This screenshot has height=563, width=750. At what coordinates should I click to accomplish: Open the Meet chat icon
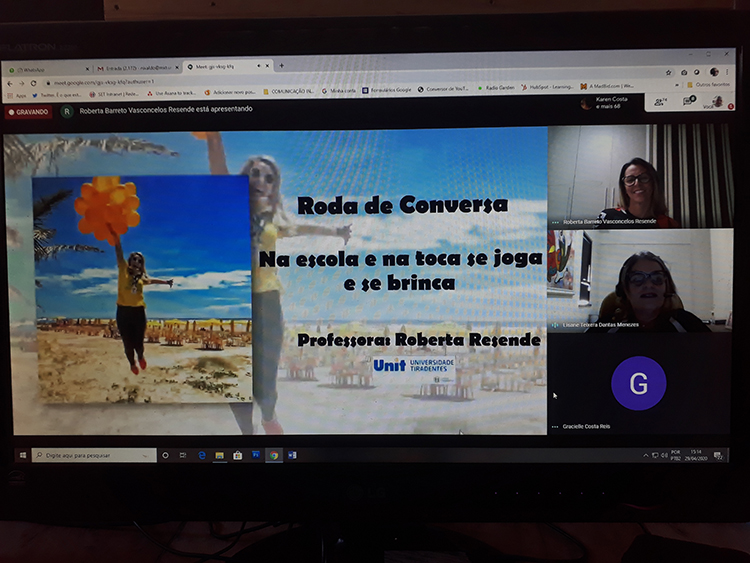click(x=688, y=102)
